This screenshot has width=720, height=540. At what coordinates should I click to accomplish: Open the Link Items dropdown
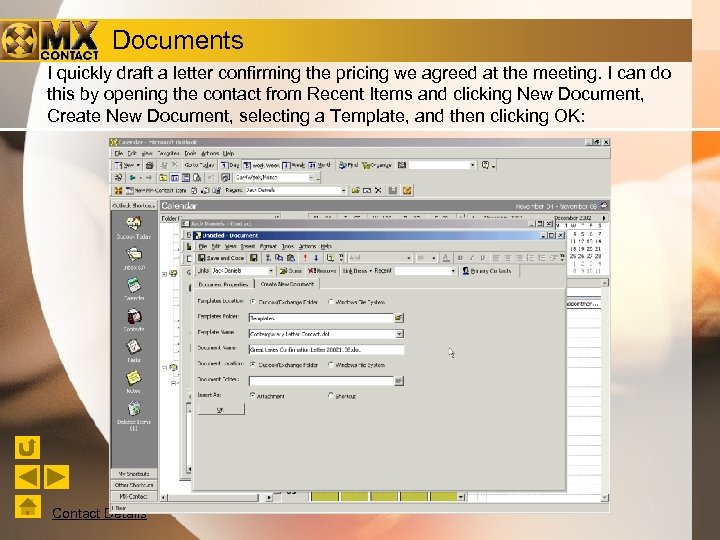pos(357,271)
